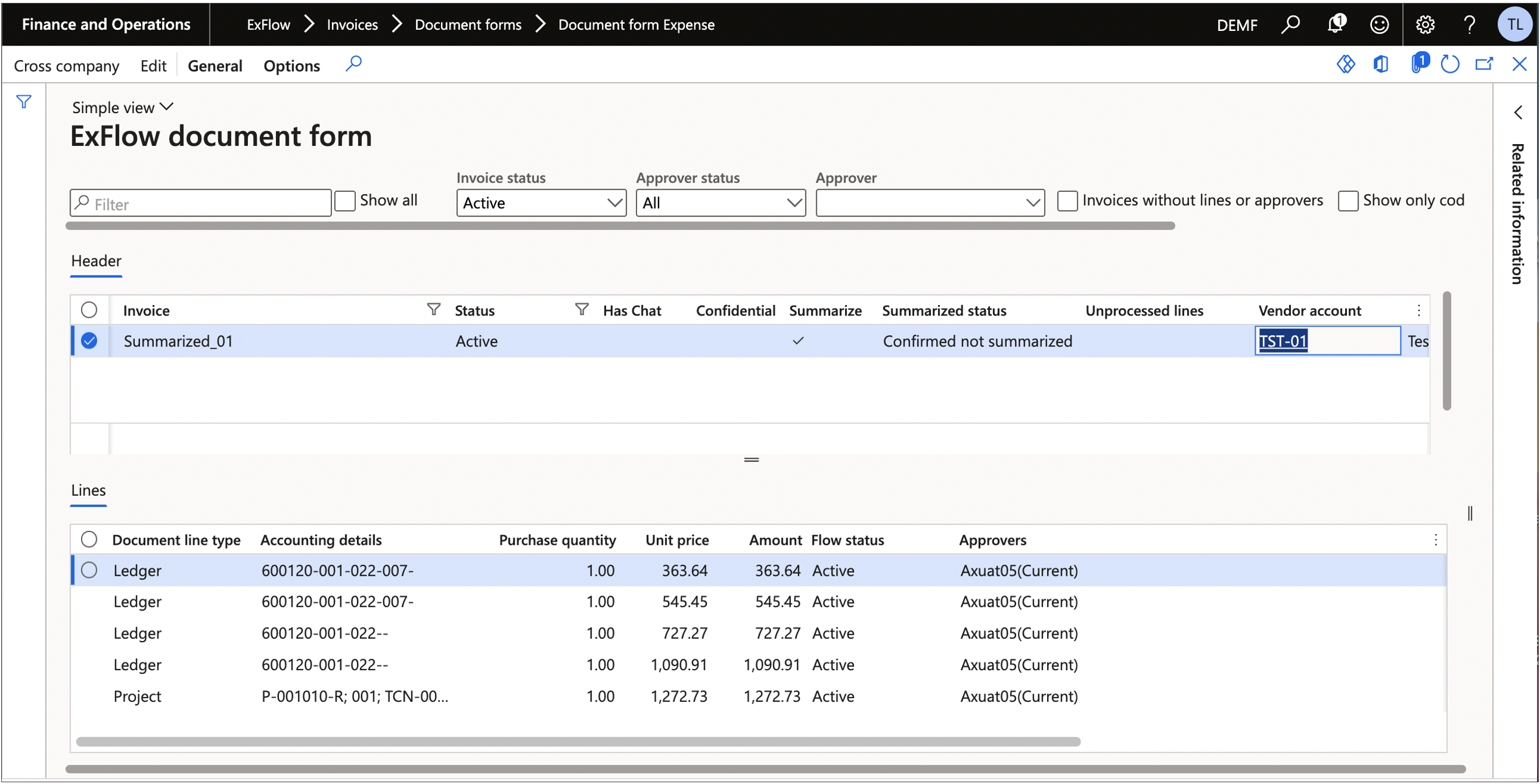Open form in new window icon

tap(1485, 64)
